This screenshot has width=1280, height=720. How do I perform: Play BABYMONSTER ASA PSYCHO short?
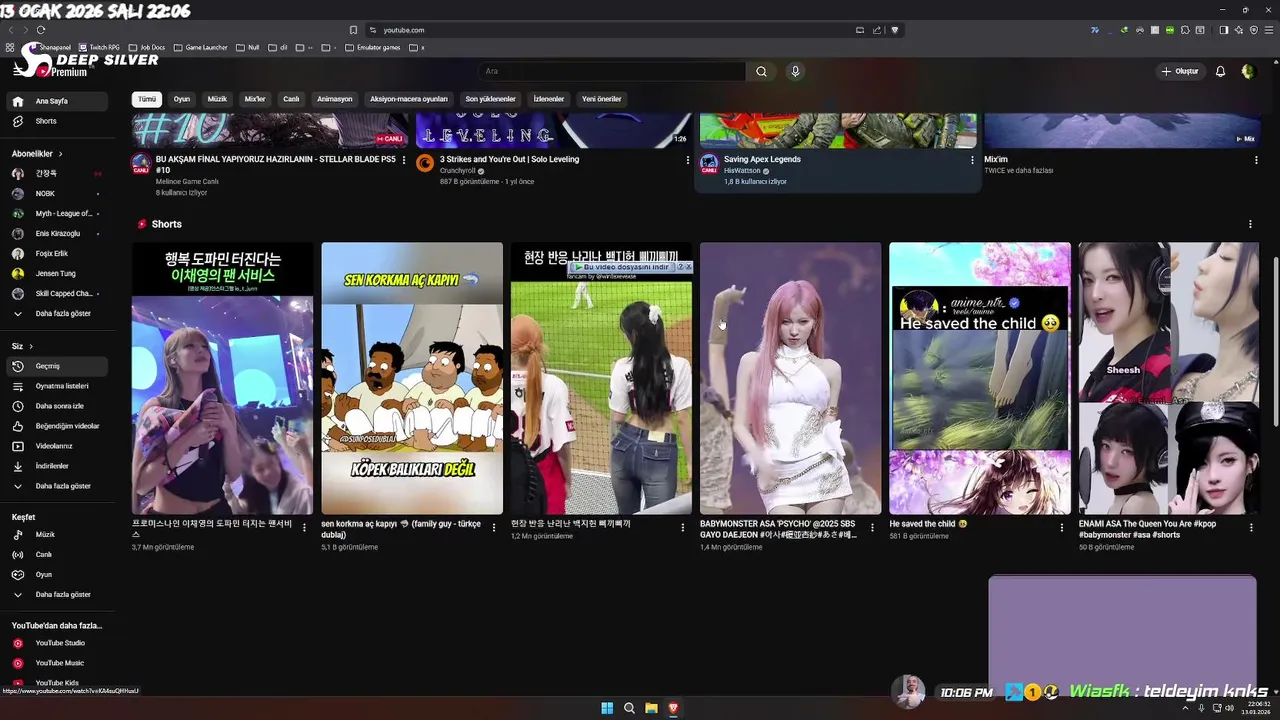point(790,378)
